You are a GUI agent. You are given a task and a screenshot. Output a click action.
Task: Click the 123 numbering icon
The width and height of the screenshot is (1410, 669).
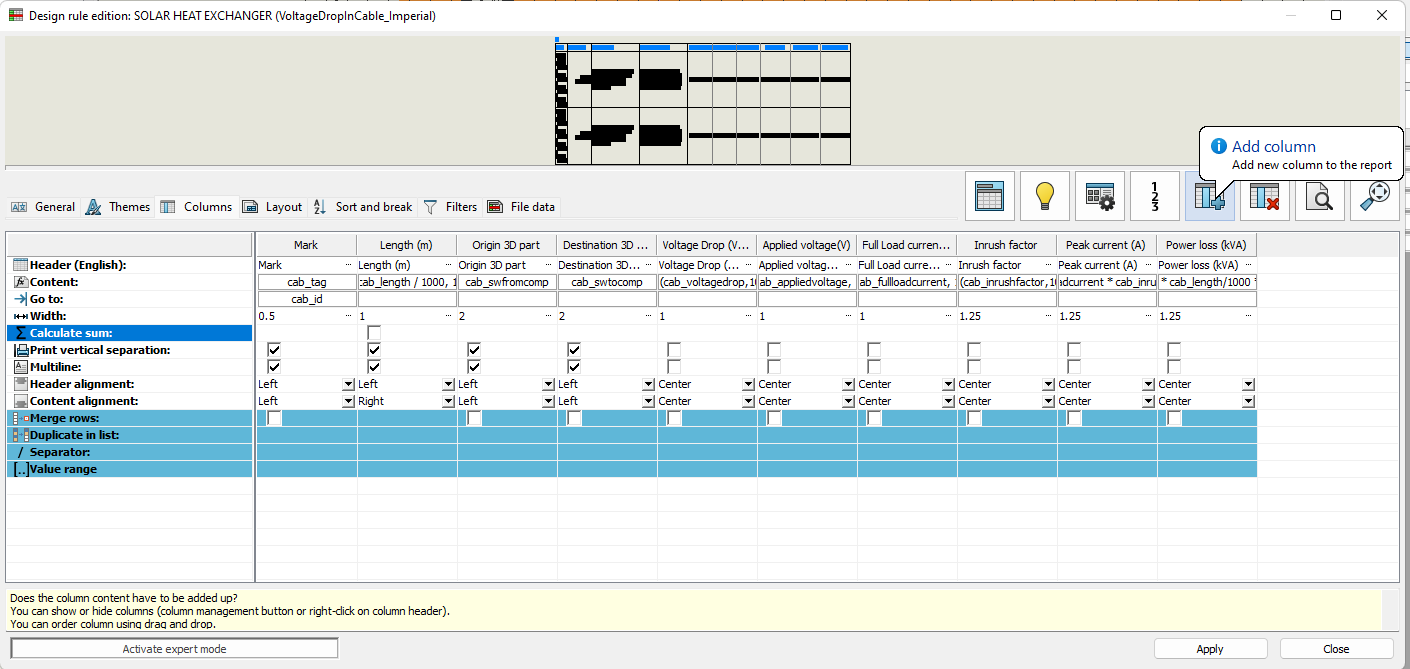pos(1155,196)
